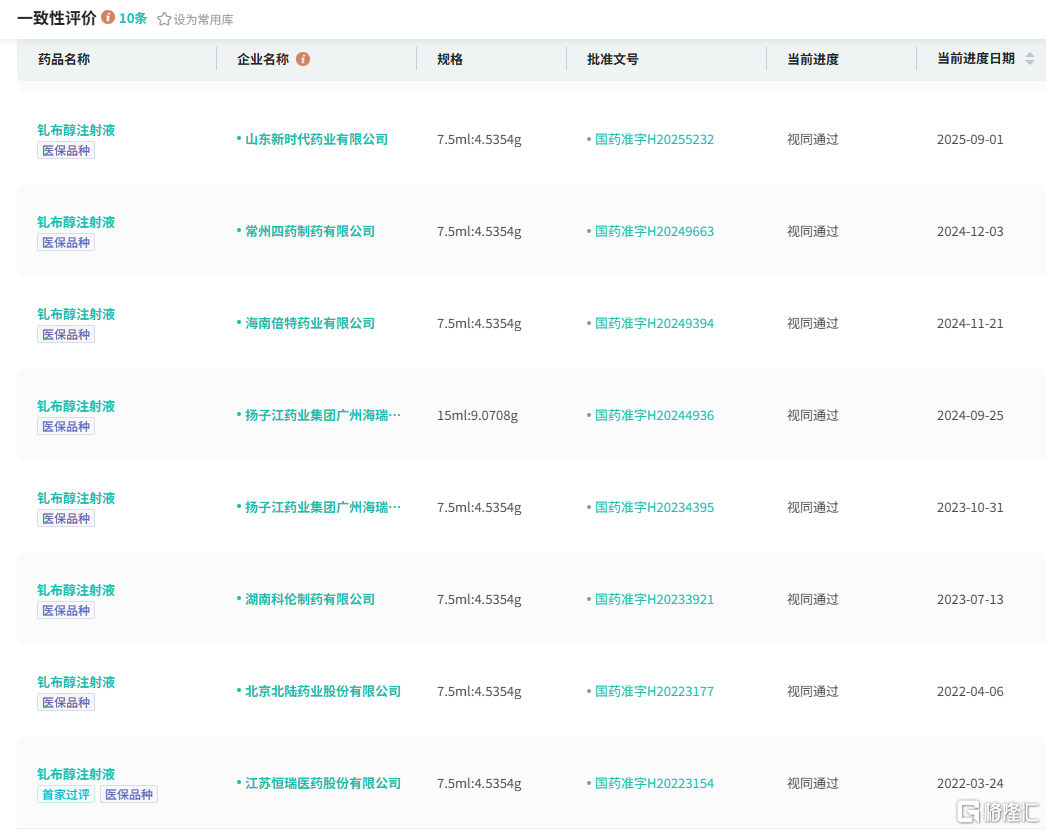Click 当前进度 column header
Image resolution: width=1046 pixels, height=831 pixels.
pyautogui.click(x=813, y=59)
